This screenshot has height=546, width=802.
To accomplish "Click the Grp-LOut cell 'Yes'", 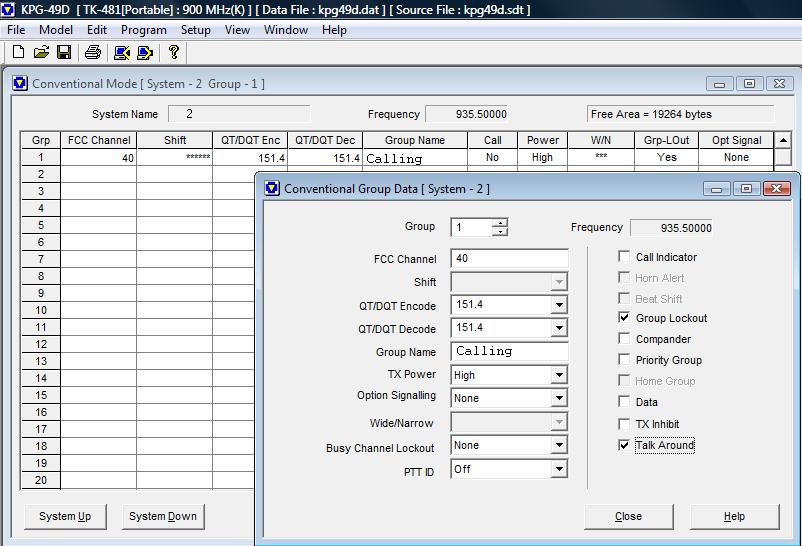I will click(x=666, y=158).
